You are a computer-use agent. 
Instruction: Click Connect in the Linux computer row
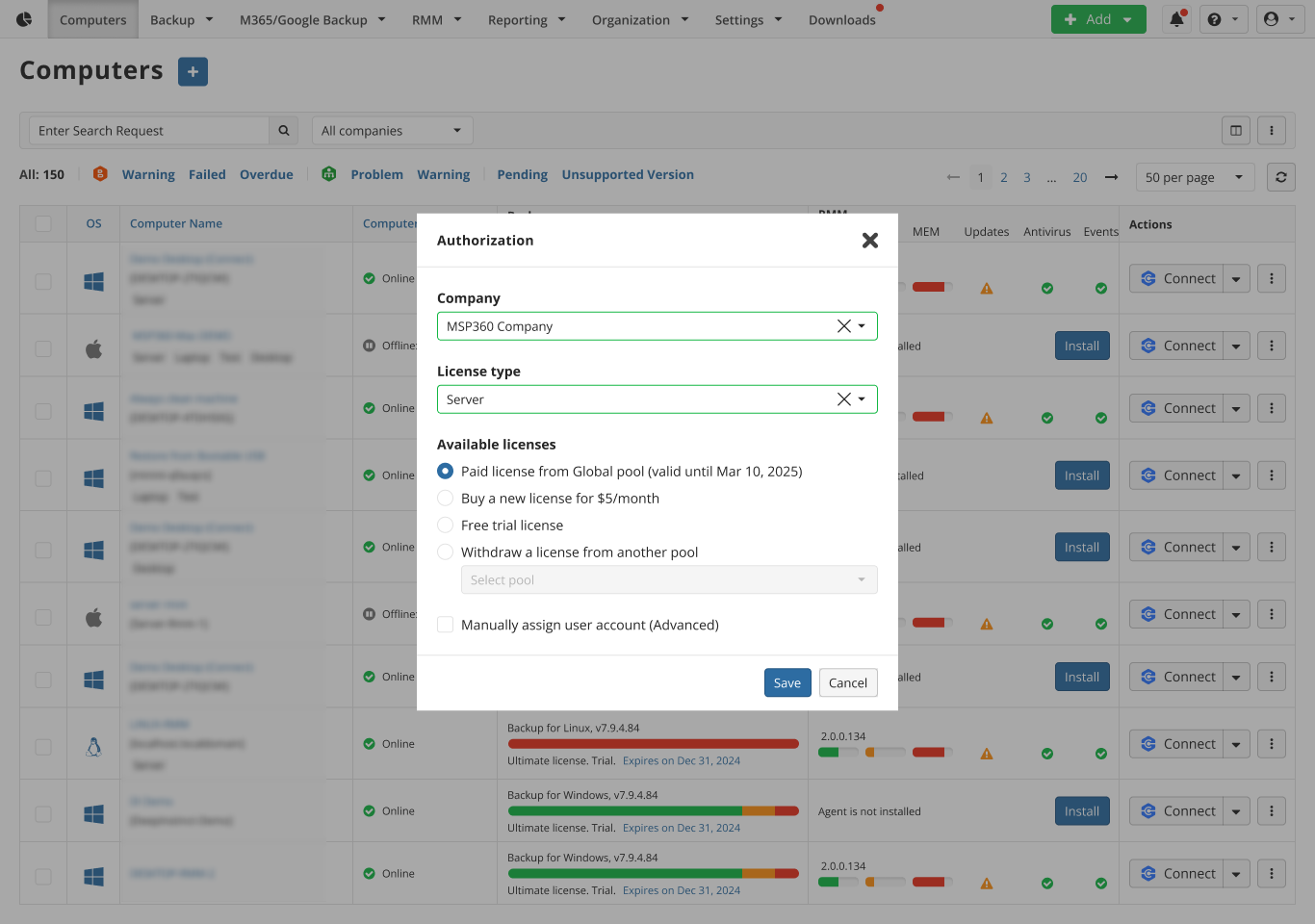[1176, 744]
